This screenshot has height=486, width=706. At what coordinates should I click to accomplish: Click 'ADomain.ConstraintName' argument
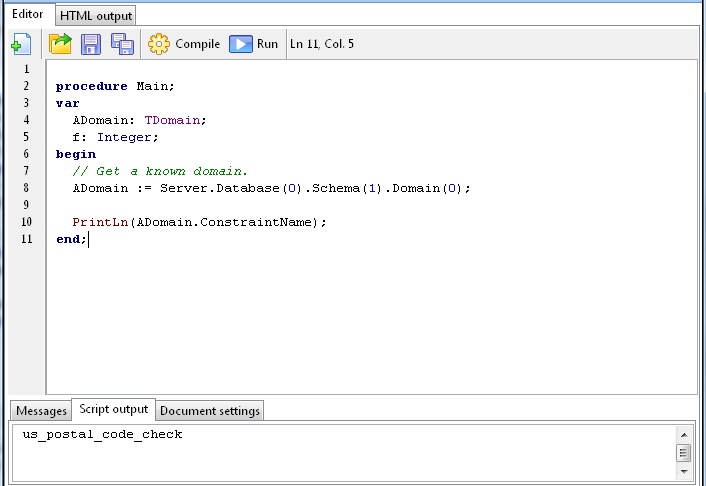[x=224, y=222]
